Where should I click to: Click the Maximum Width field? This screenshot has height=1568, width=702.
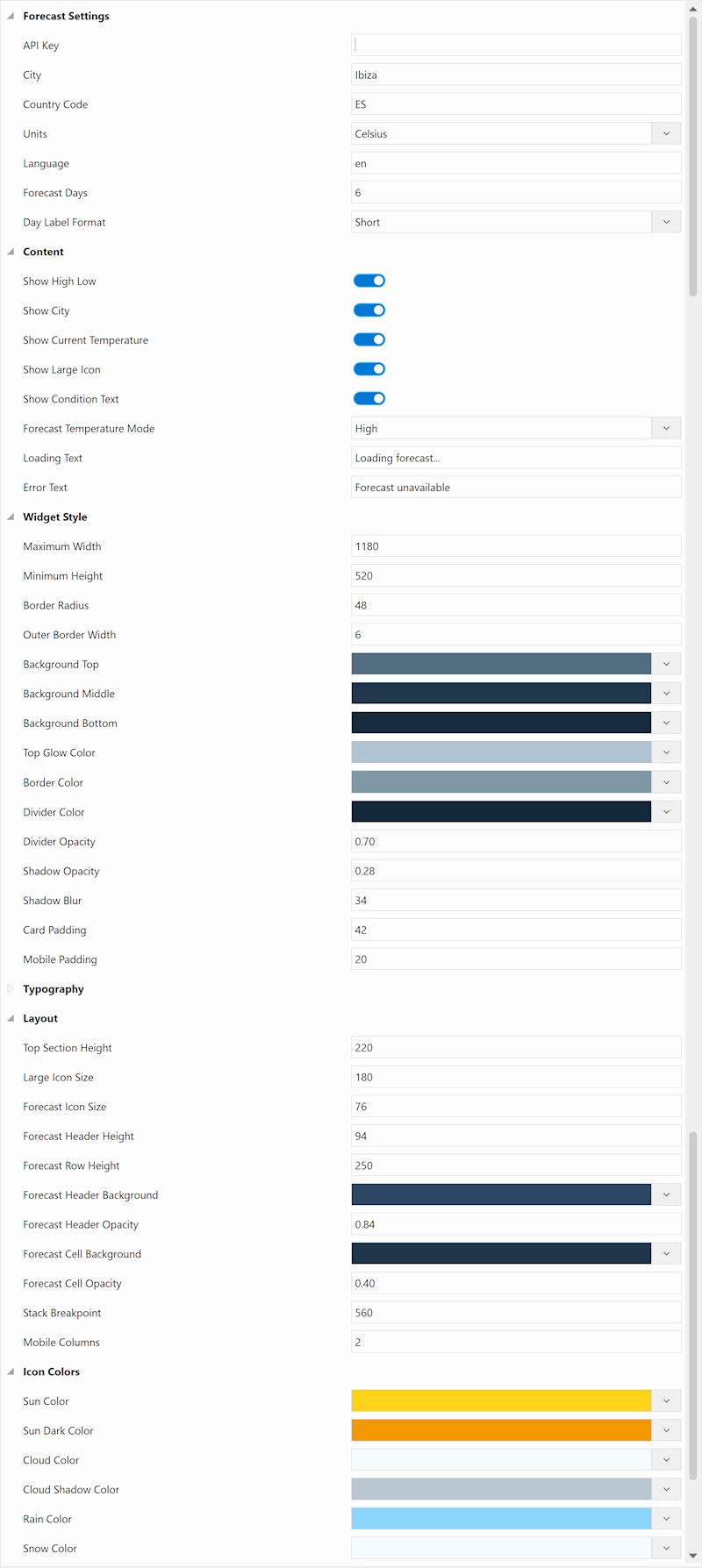[x=516, y=546]
